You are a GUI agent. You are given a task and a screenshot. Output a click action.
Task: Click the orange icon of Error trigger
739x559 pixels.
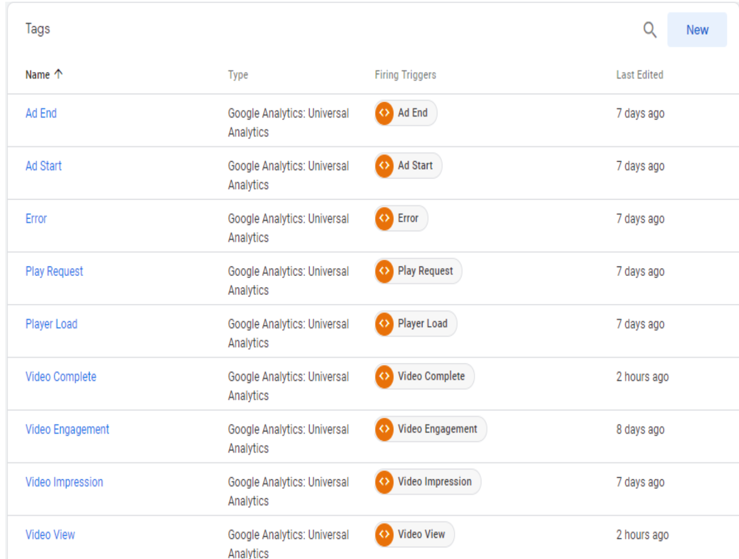(385, 218)
